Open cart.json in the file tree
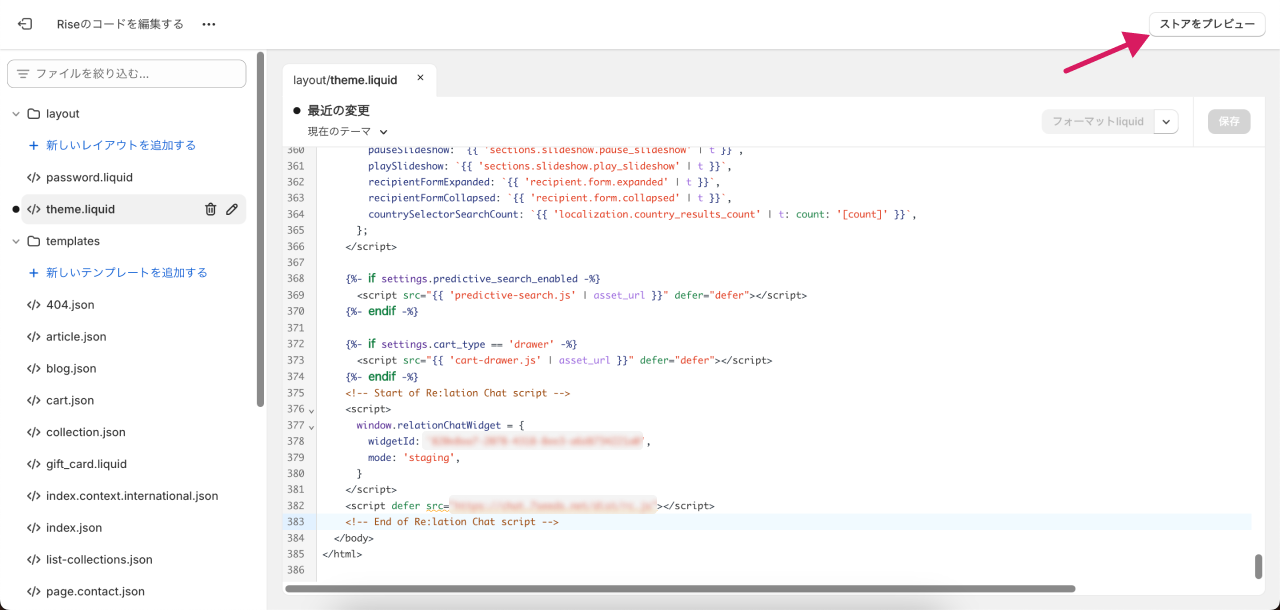Image resolution: width=1280 pixels, height=613 pixels. (x=70, y=400)
